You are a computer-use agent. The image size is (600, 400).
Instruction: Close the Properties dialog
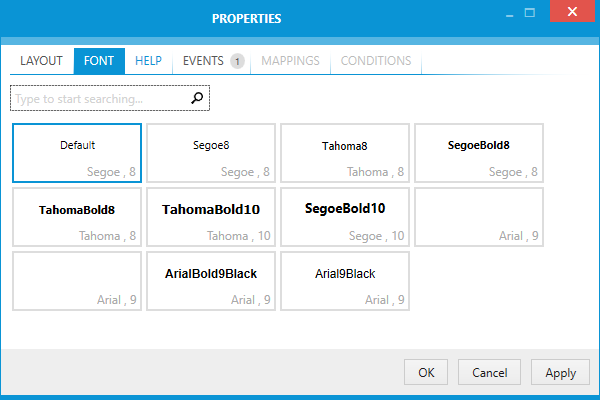click(x=572, y=13)
